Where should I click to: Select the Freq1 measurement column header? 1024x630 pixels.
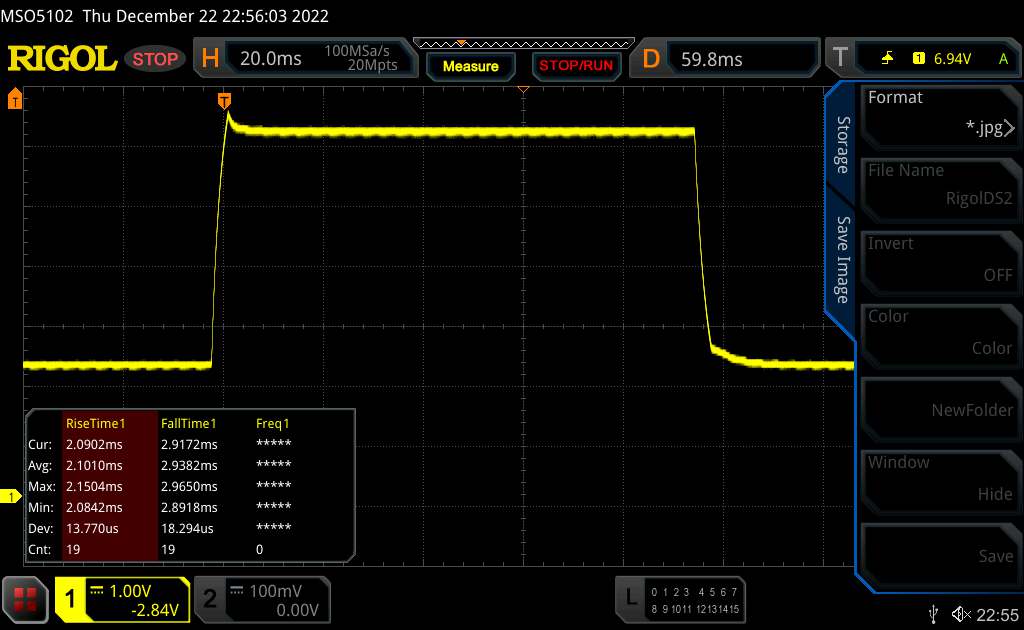(272, 423)
